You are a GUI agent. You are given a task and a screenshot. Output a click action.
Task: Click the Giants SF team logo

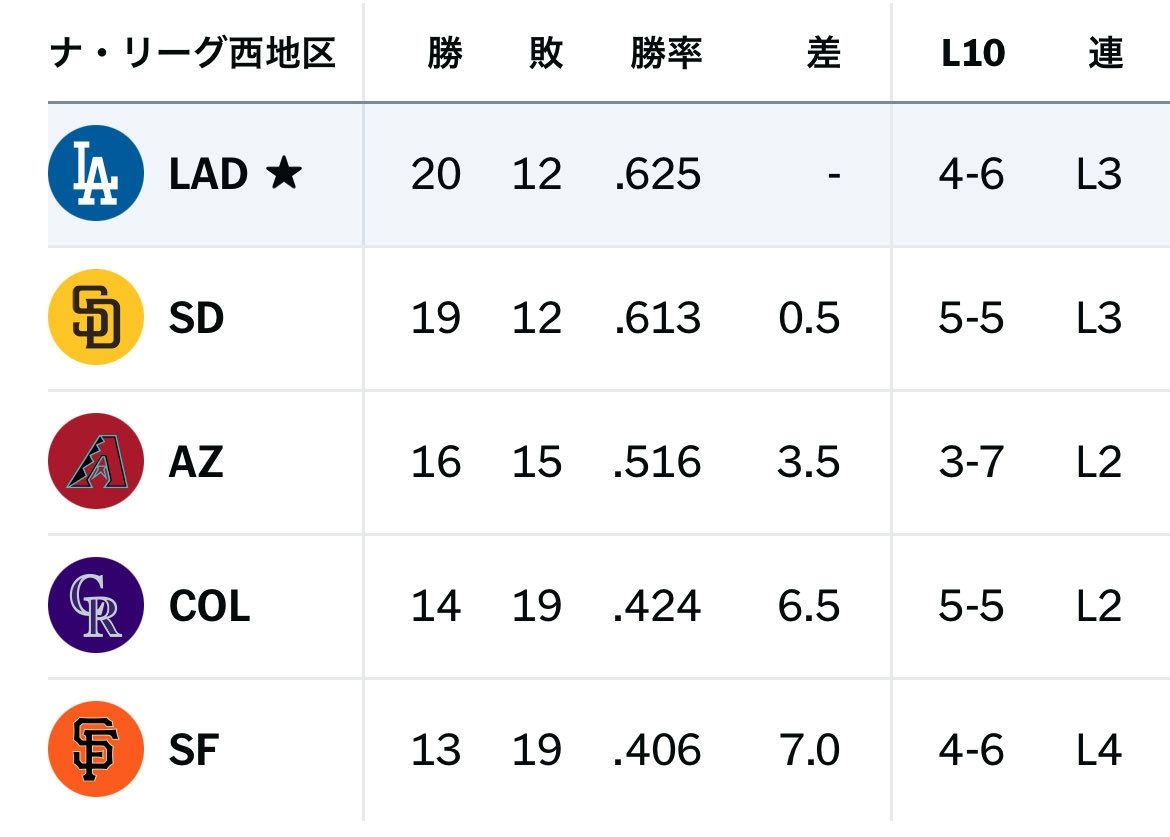(96, 749)
